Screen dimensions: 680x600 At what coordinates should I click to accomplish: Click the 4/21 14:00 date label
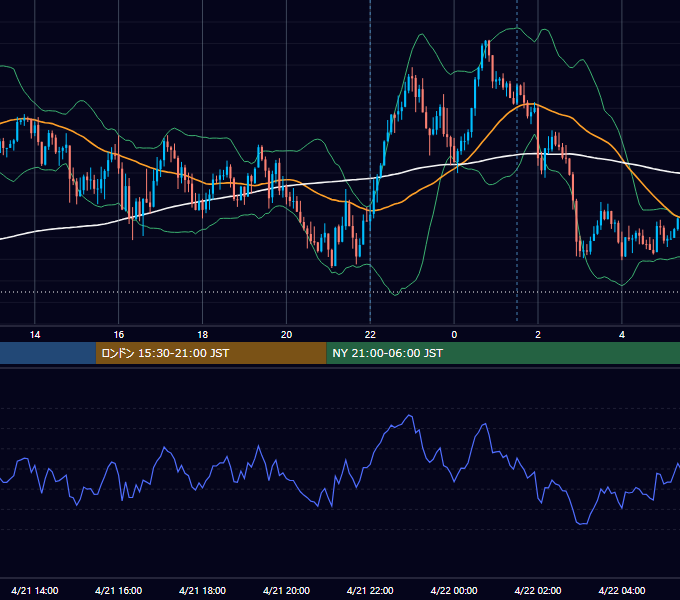(35, 590)
